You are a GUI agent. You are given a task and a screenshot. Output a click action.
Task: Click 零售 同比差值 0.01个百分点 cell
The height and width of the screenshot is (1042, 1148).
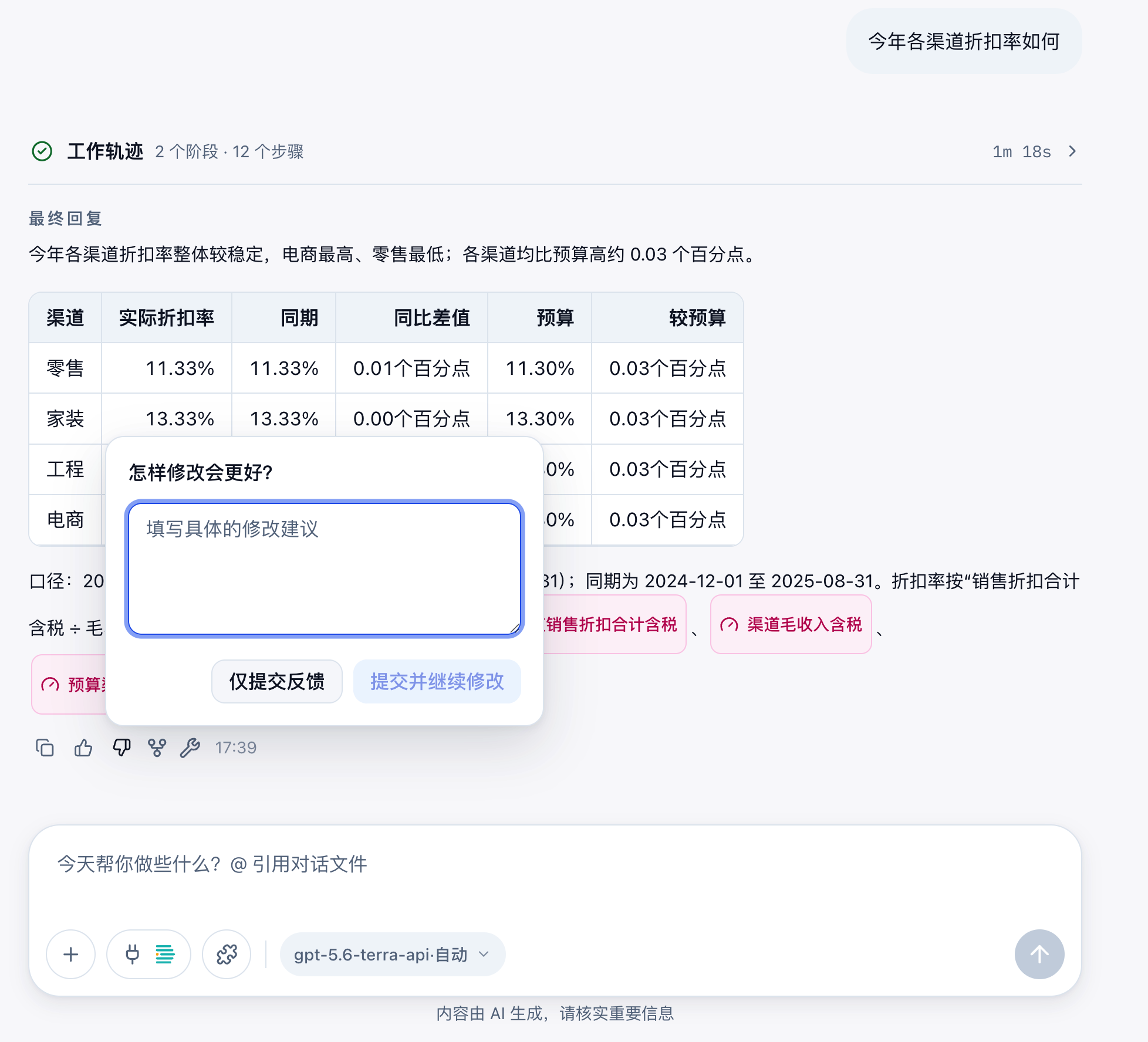[x=411, y=368]
